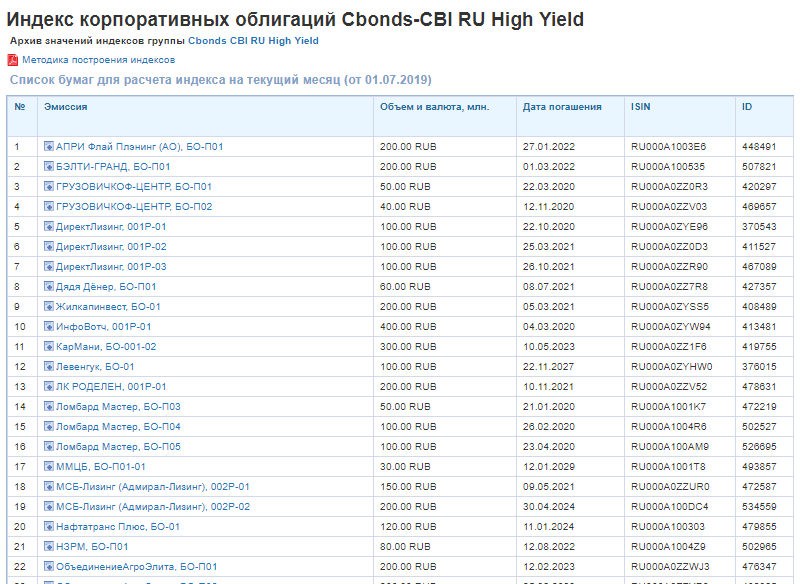Click the icon next to АПРИ Флай Плэнинг

48,147
